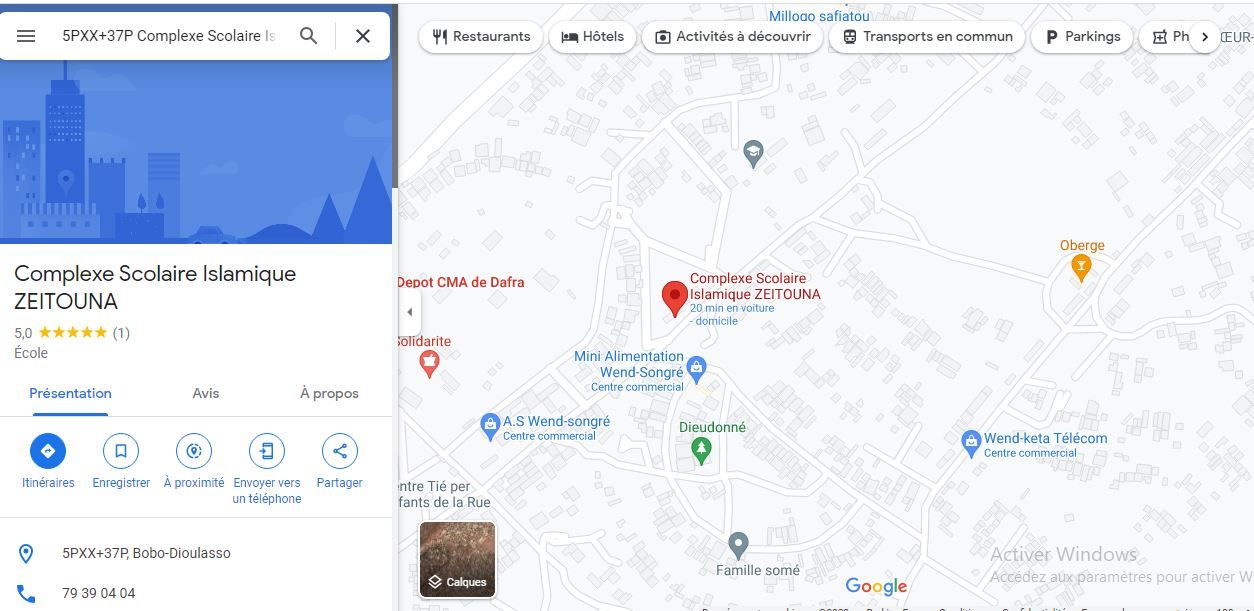
Task: Search nearby with À proximité icon
Action: 194,451
